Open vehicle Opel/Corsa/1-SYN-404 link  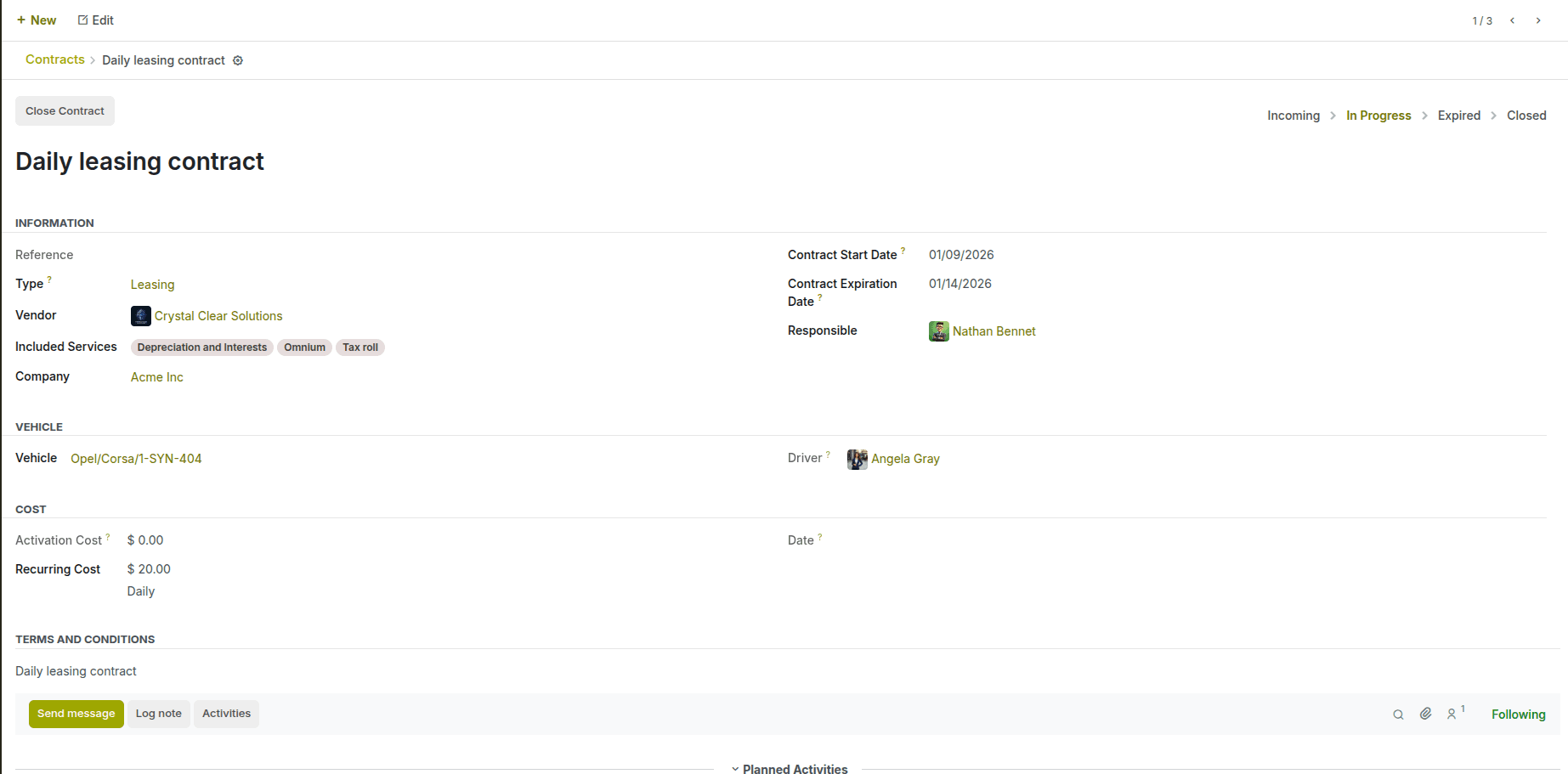click(136, 459)
